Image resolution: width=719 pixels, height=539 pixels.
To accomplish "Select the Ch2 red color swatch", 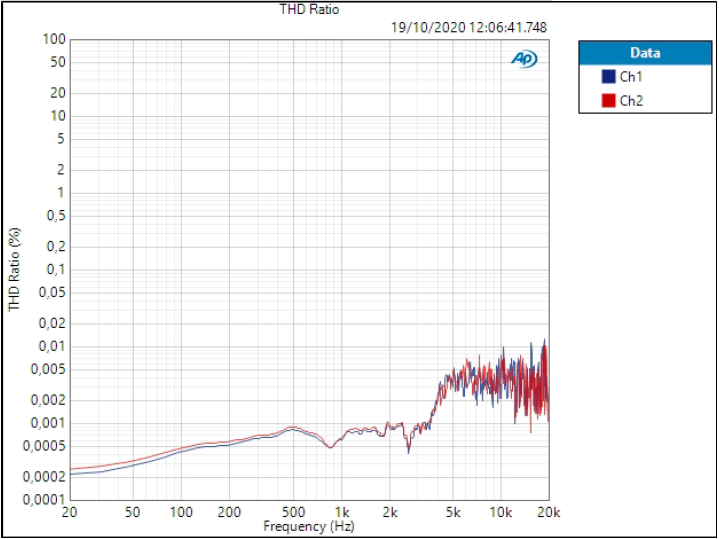I will pyautogui.click(x=608, y=100).
